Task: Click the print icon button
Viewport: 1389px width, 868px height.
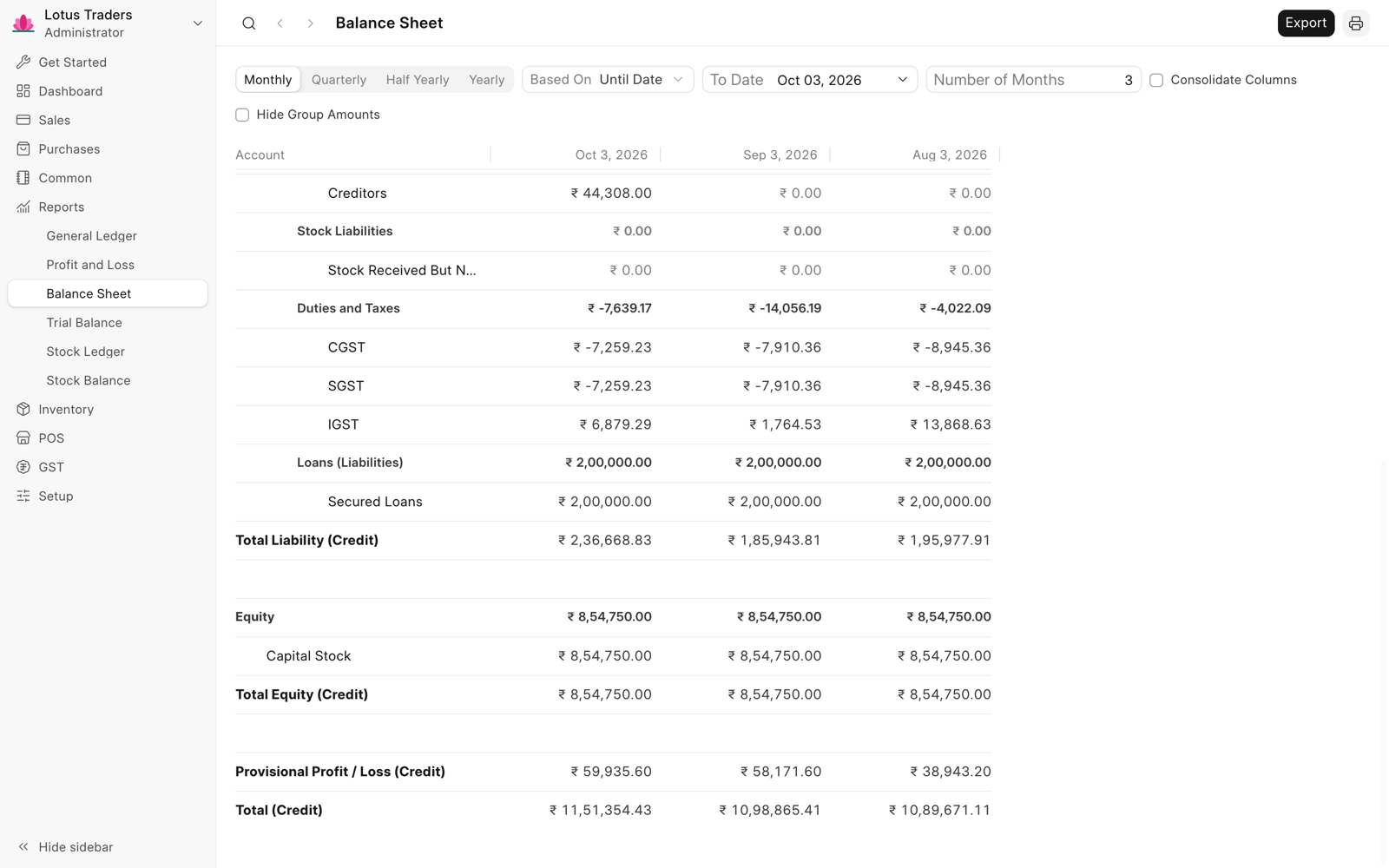Action: 1356,23
